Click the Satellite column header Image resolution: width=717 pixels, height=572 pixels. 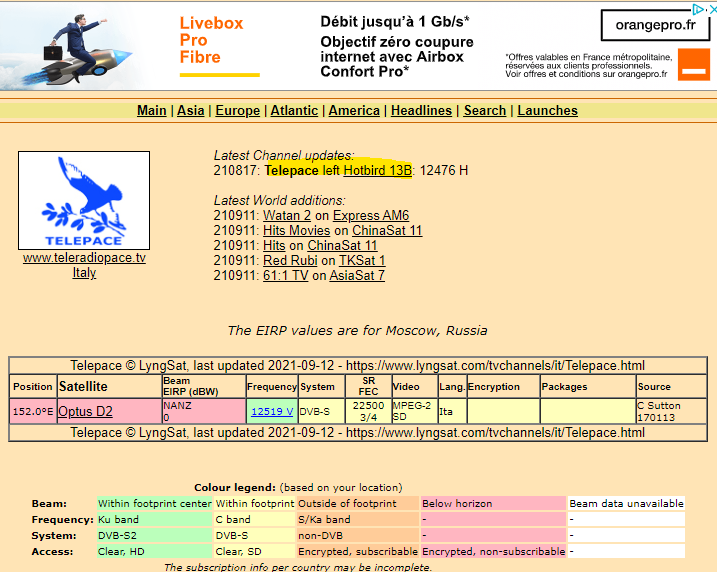(109, 387)
